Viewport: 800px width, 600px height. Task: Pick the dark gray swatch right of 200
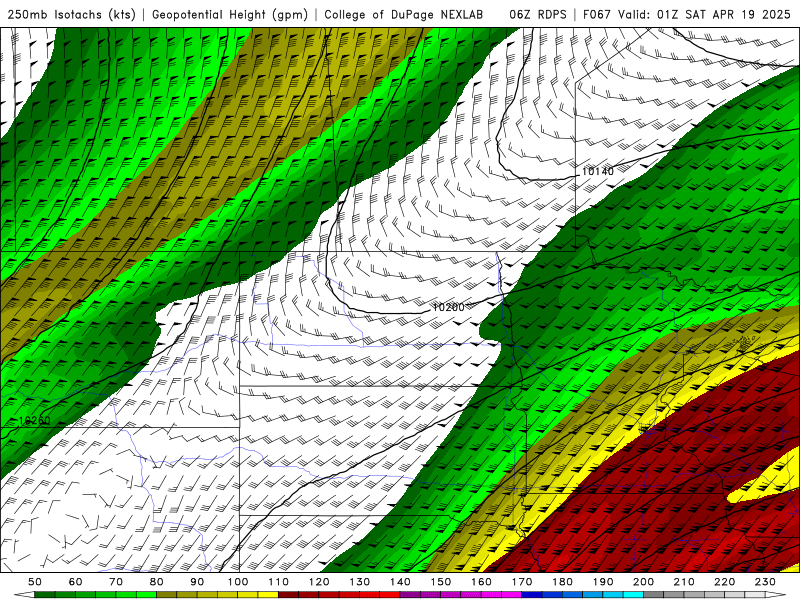[654, 595]
